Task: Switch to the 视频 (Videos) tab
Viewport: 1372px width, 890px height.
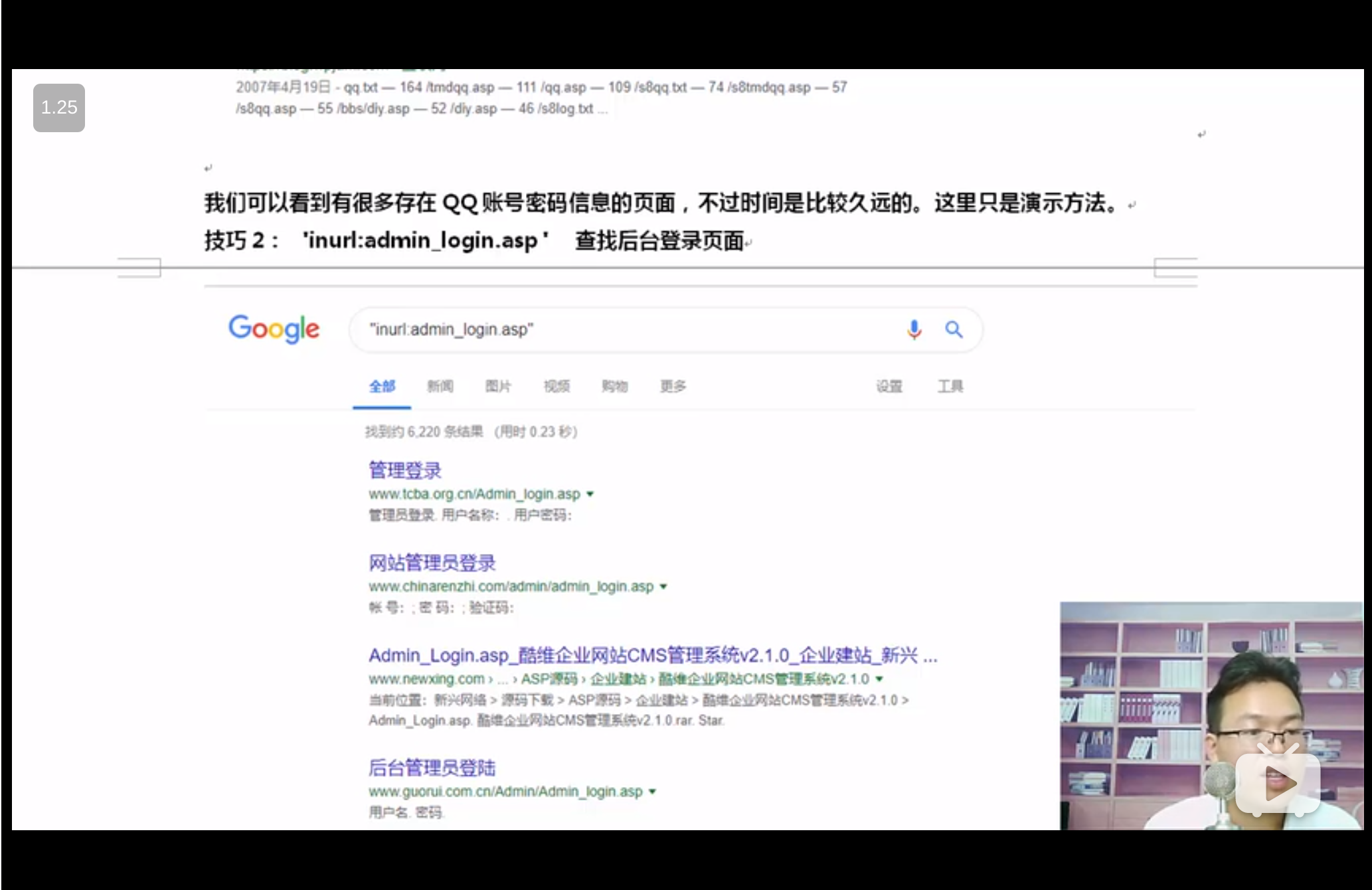Action: (x=557, y=386)
